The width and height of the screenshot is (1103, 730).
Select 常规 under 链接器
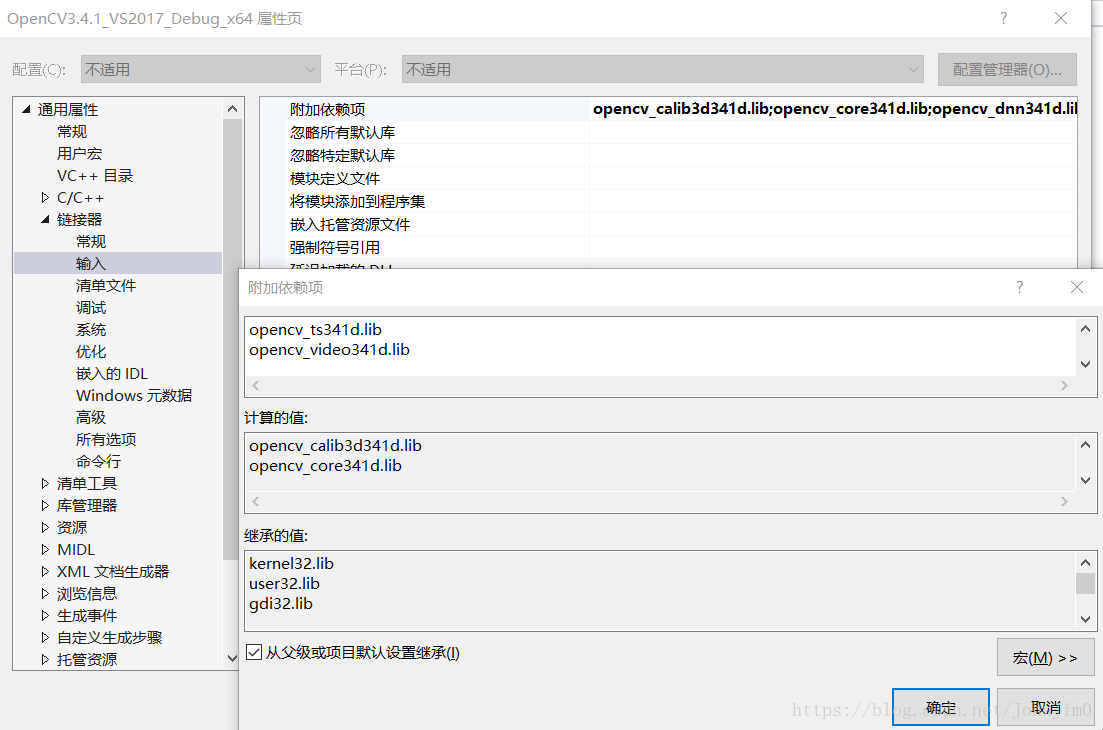click(91, 241)
